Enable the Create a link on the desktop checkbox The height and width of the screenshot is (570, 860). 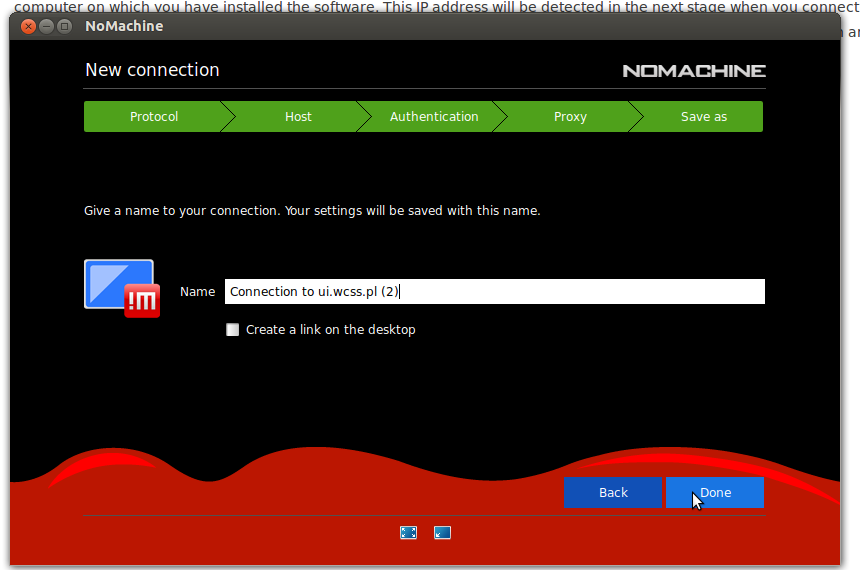coord(233,330)
